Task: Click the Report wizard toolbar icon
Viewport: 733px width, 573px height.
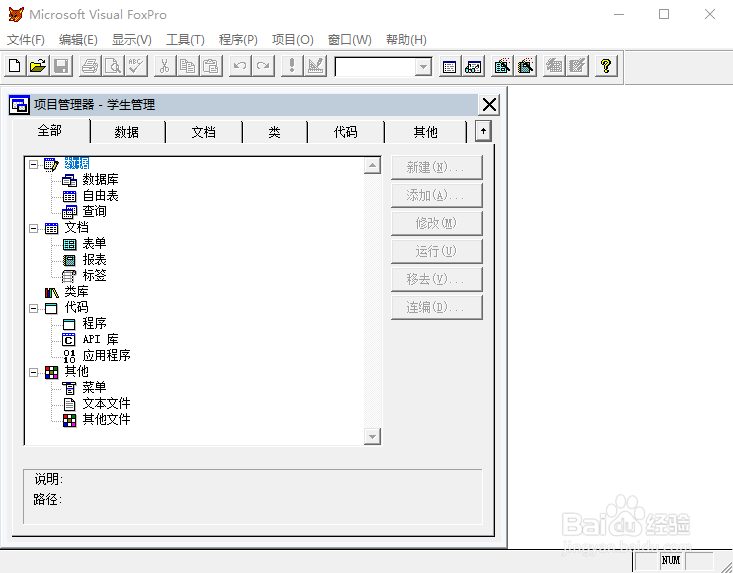Action: tap(525, 66)
